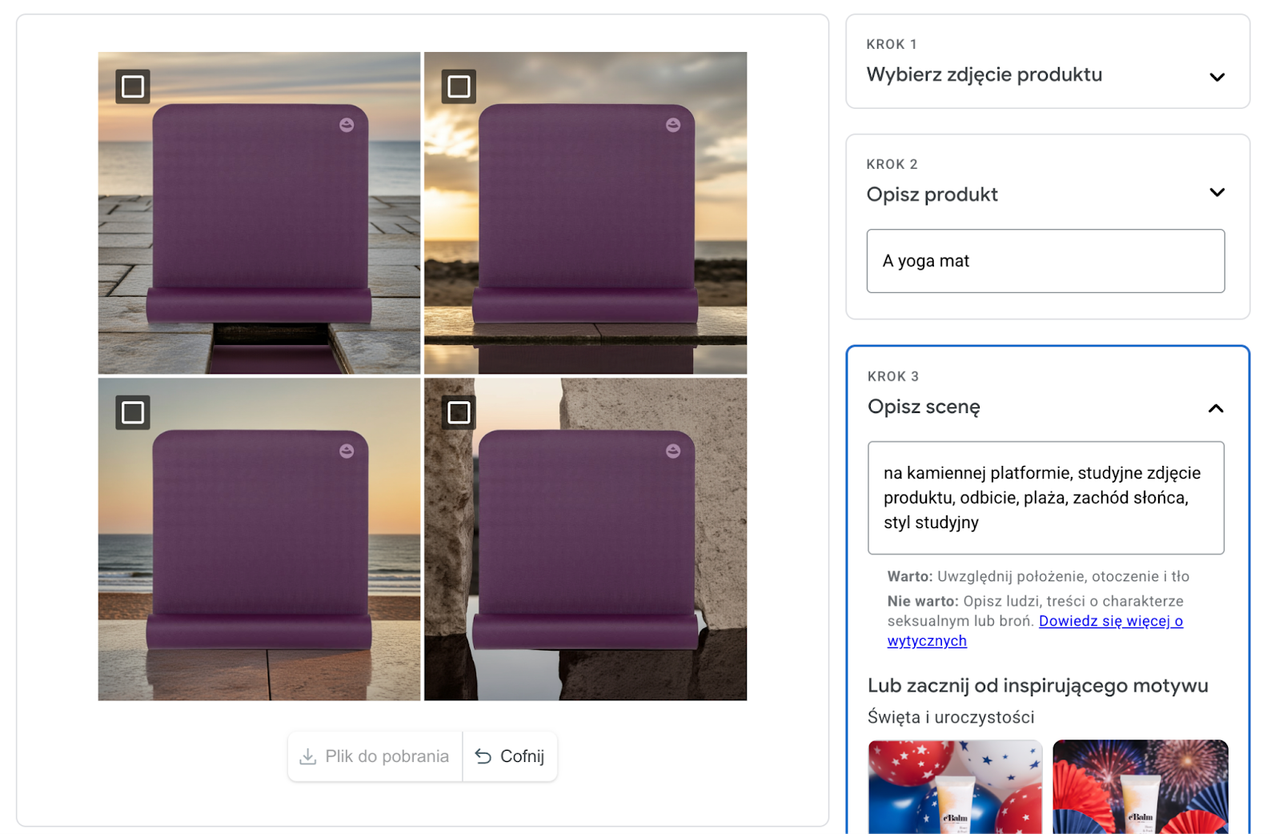The image size is (1280, 834).
Task: Select the checkbox icon on the bottom-right image
Action: click(458, 411)
